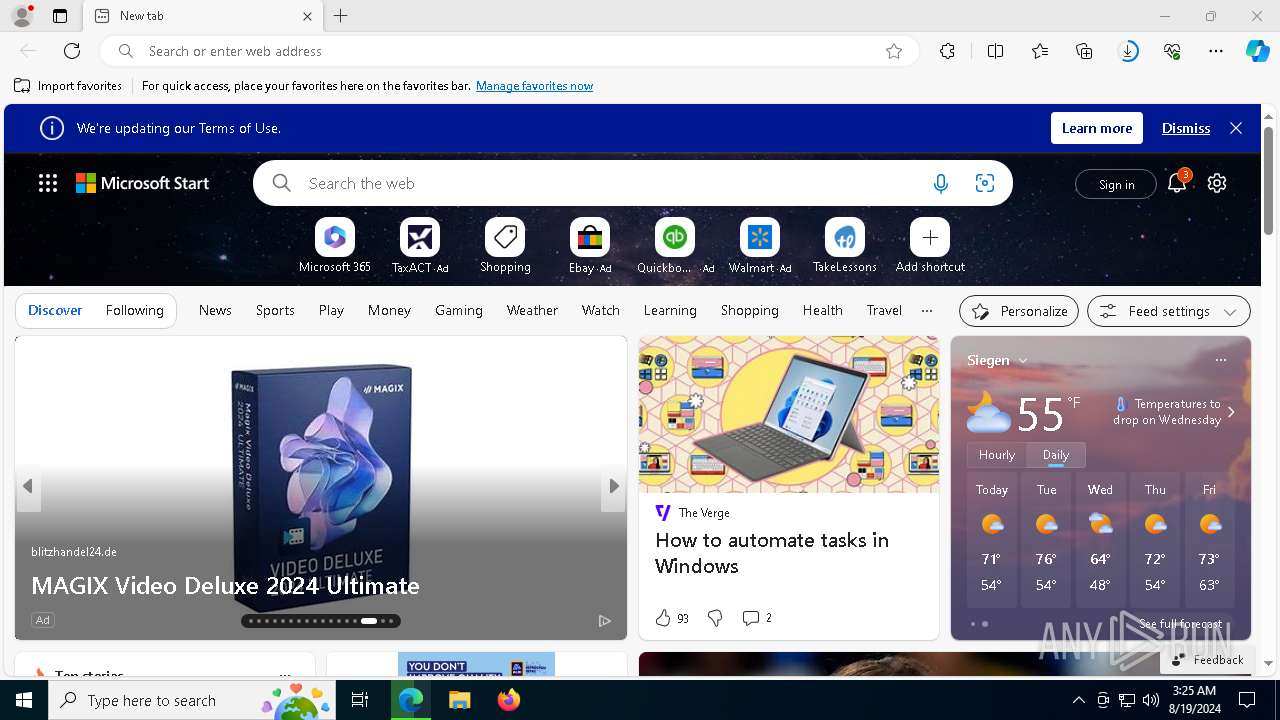The height and width of the screenshot is (720, 1280).
Task: Go to next carousel slide
Action: coord(613,486)
